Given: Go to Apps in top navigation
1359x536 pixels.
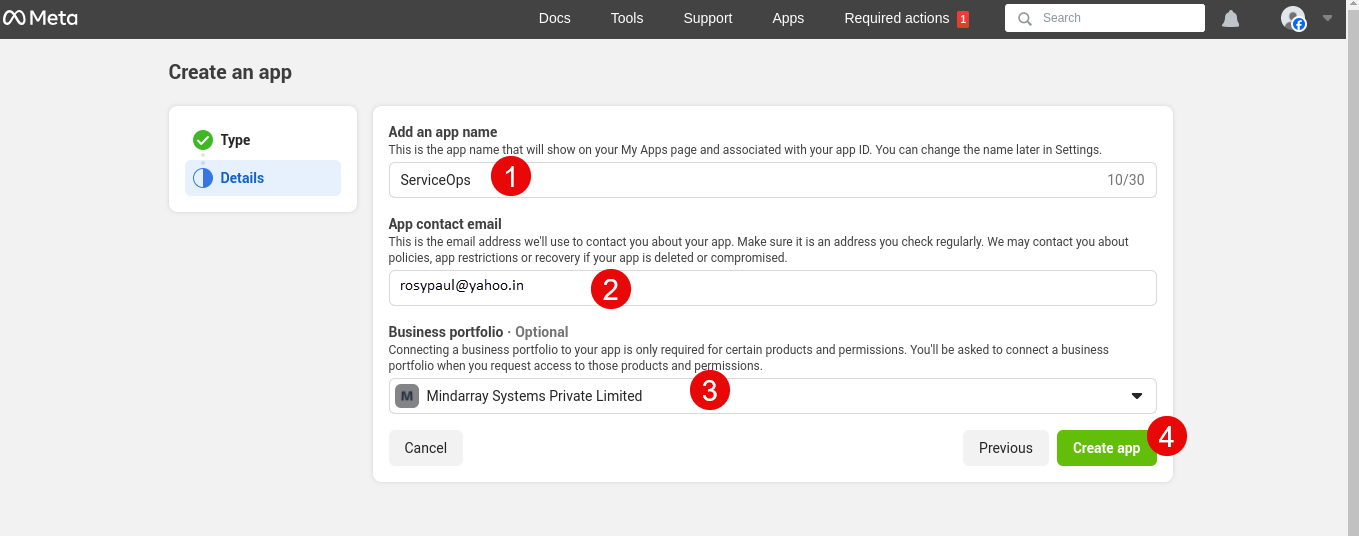Looking at the screenshot, I should [788, 18].
